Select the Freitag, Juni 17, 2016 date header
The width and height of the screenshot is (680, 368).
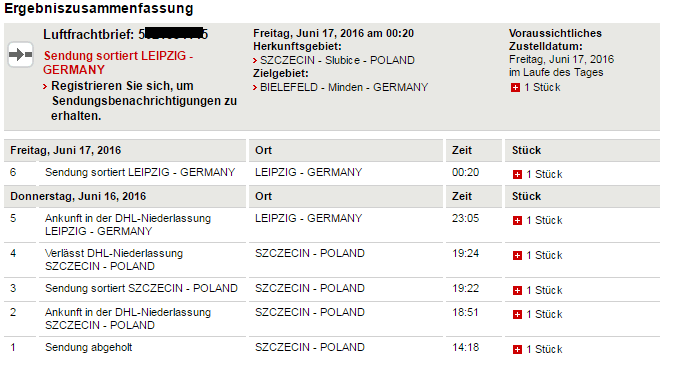click(x=65, y=150)
